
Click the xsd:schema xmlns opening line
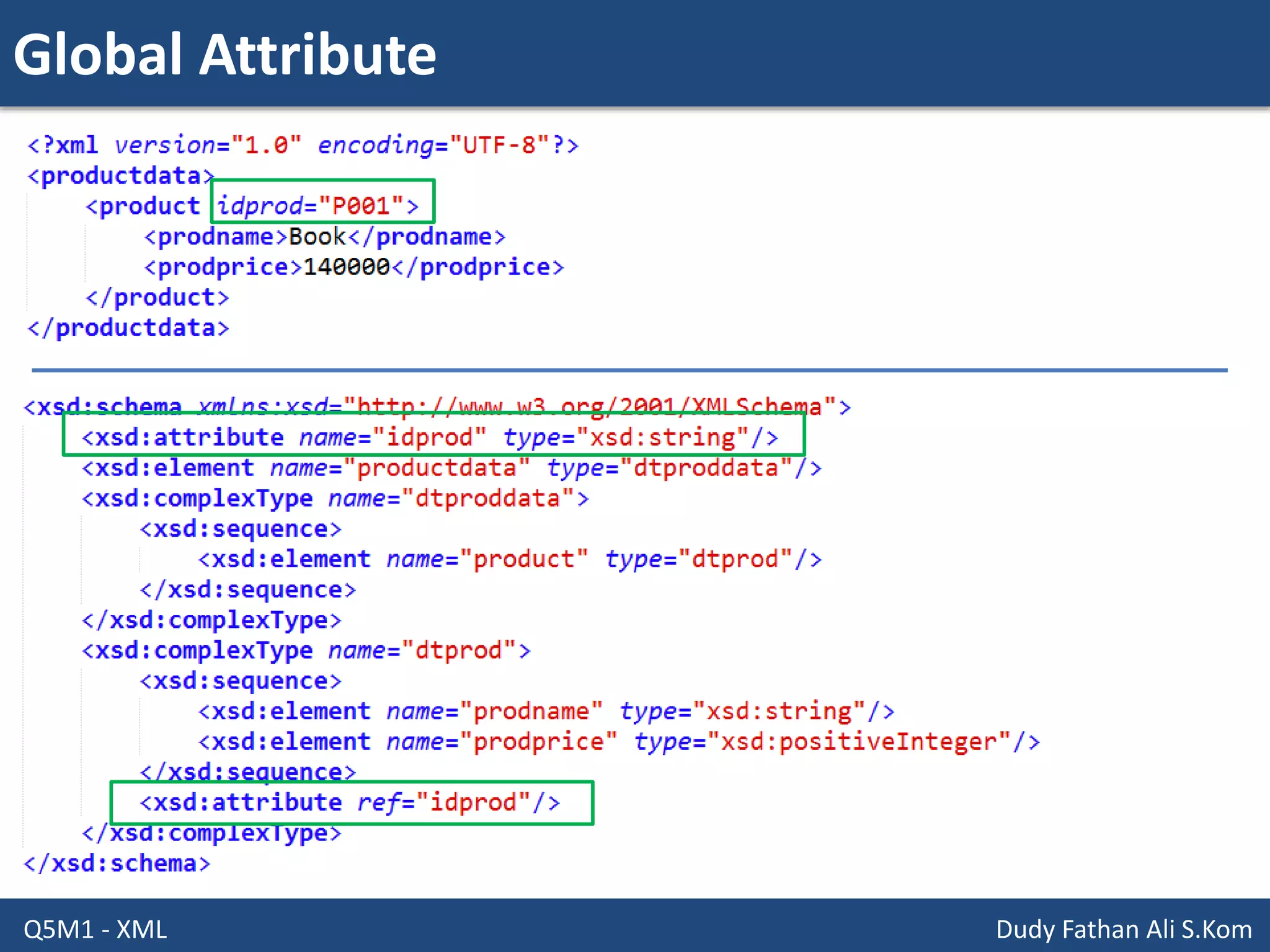coord(437,407)
